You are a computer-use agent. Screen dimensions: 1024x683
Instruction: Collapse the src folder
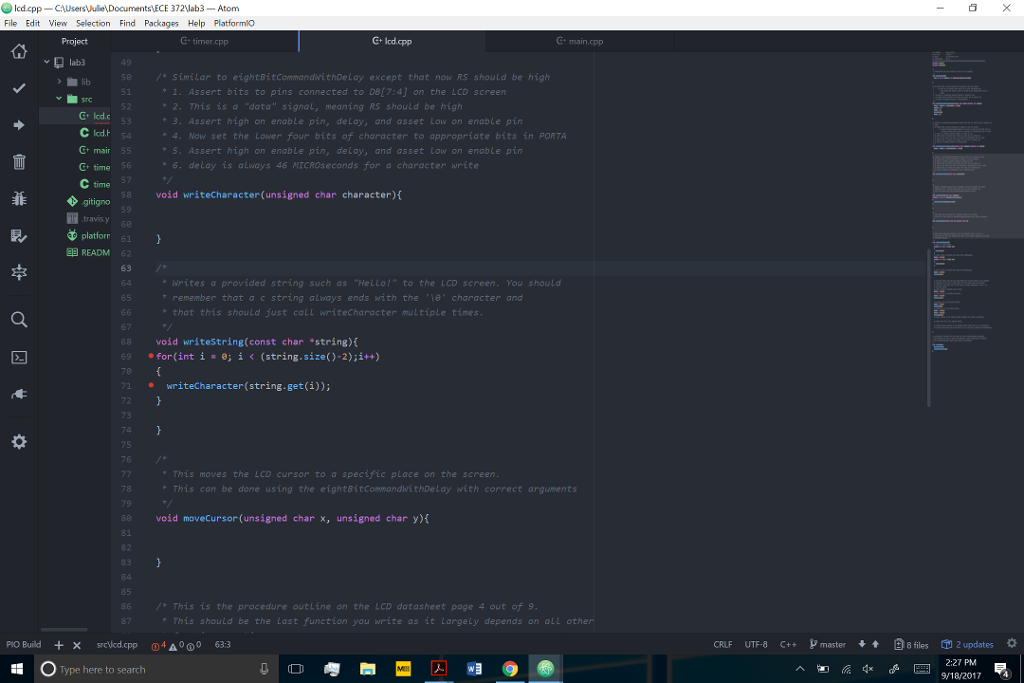pos(58,99)
